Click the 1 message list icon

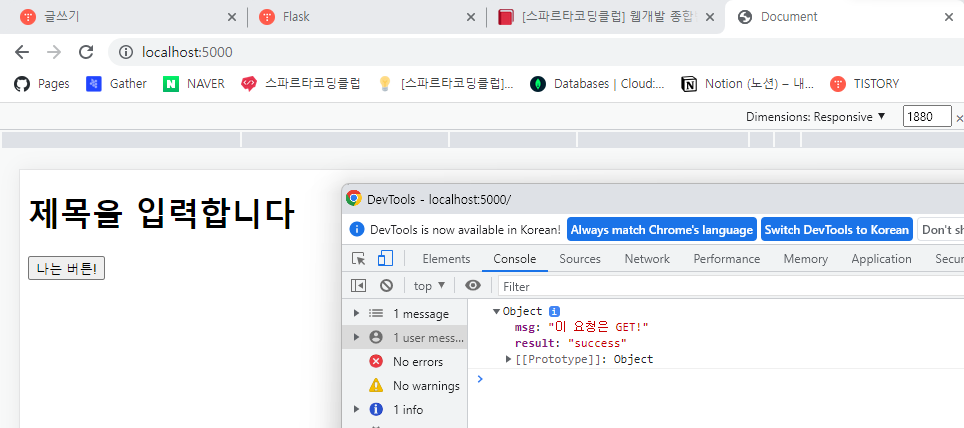(x=376, y=314)
